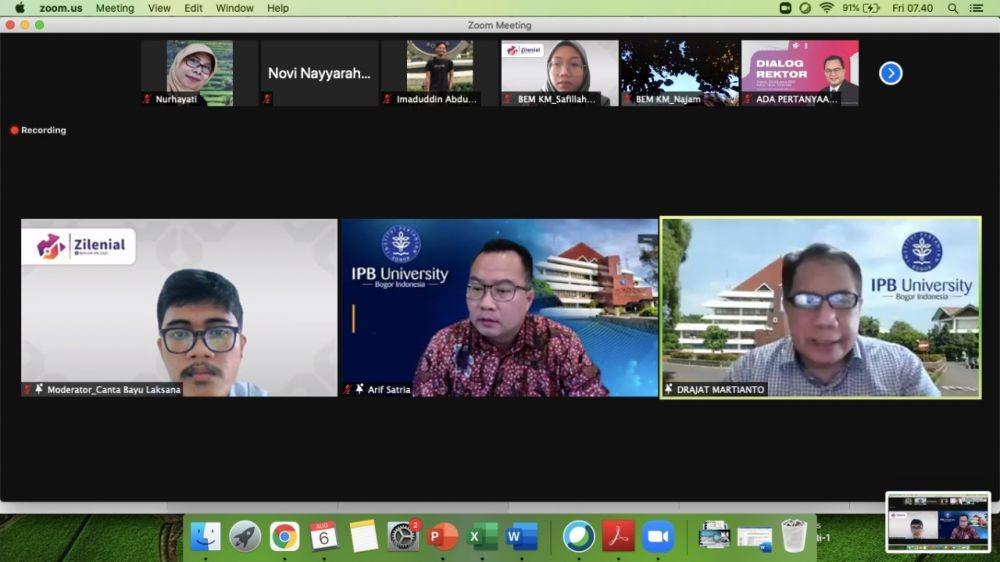Click BEM KM_Najam's muted microphone icon
The width and height of the screenshot is (1000, 562).
coord(628,99)
